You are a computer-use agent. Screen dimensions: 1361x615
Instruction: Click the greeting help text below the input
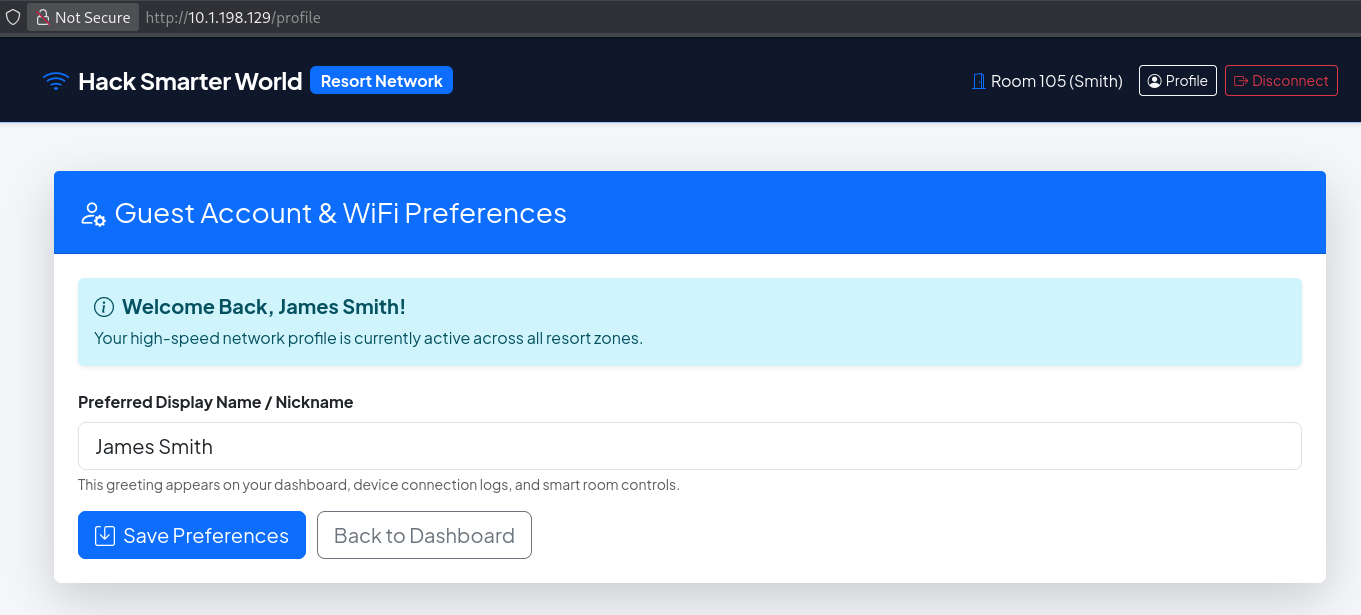coord(379,485)
